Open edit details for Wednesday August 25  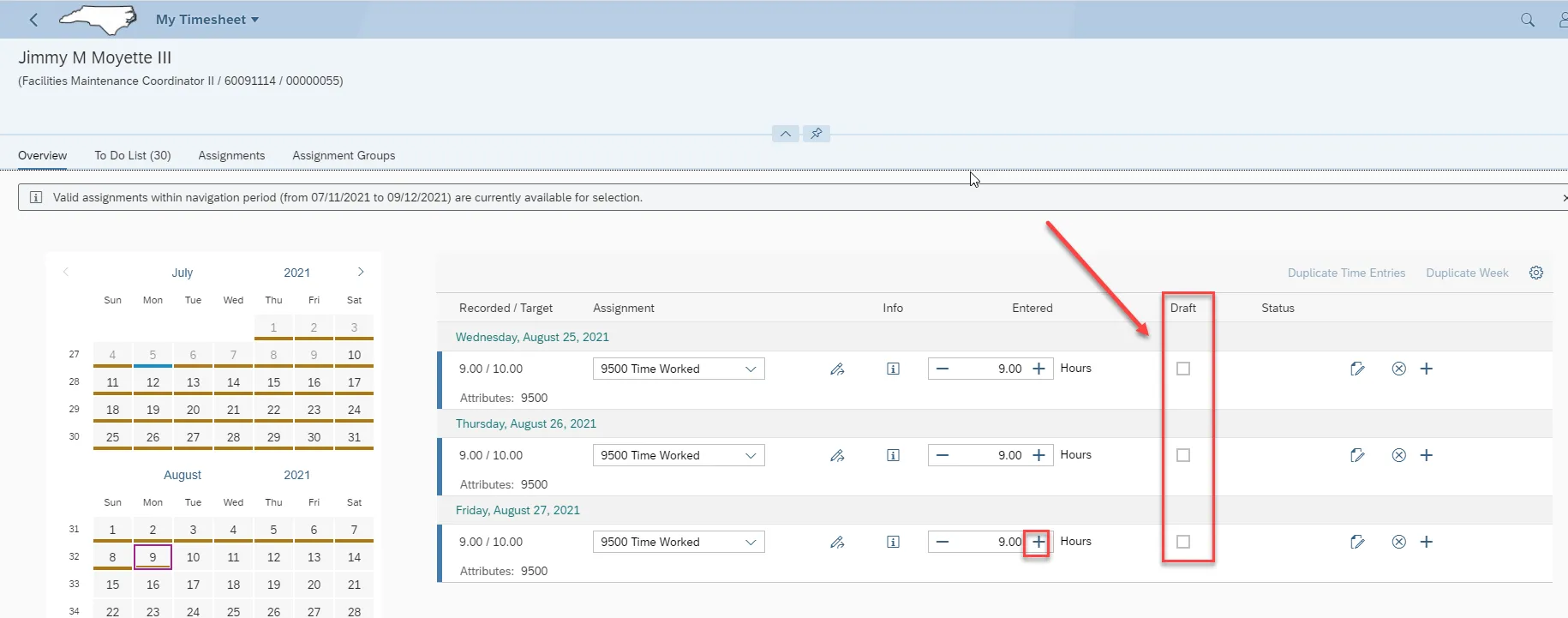pos(1357,369)
